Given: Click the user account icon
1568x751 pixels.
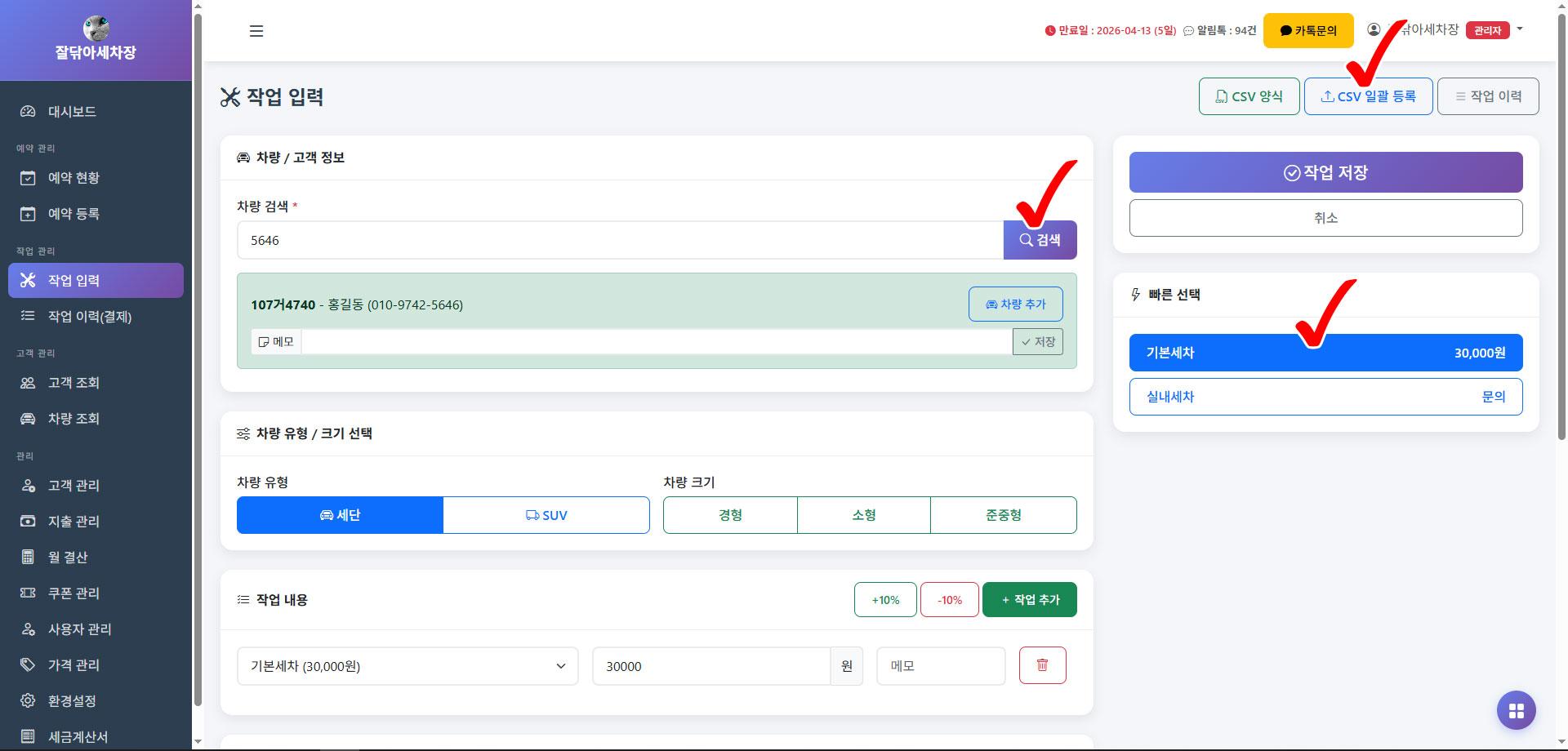Looking at the screenshot, I should coord(1374,30).
